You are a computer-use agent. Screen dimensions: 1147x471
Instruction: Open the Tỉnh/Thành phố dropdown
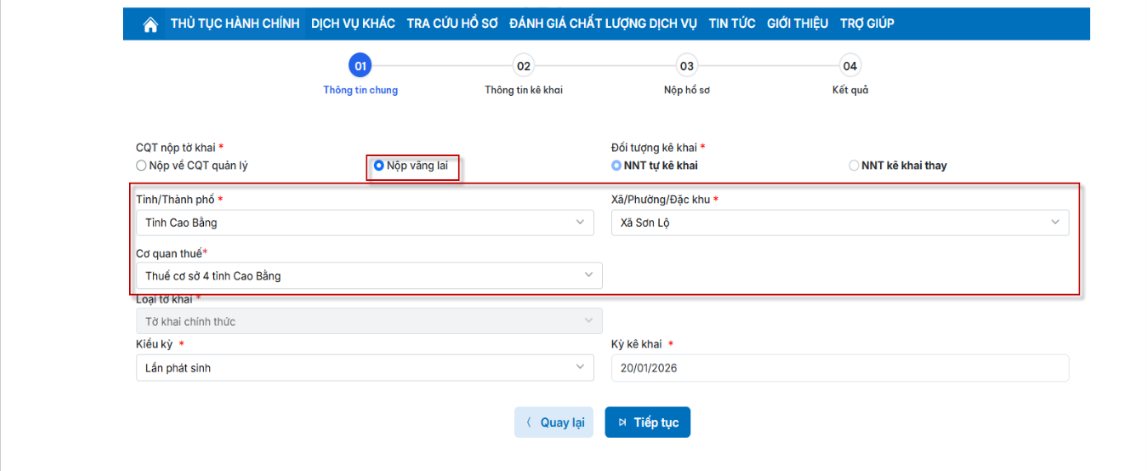click(368, 222)
